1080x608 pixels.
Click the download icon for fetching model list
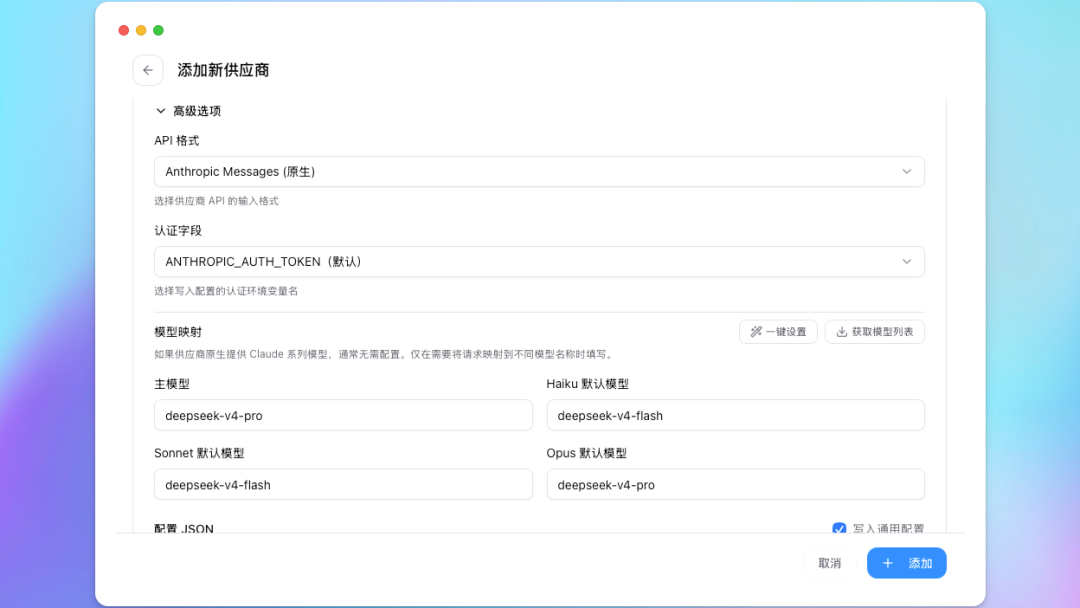point(842,332)
